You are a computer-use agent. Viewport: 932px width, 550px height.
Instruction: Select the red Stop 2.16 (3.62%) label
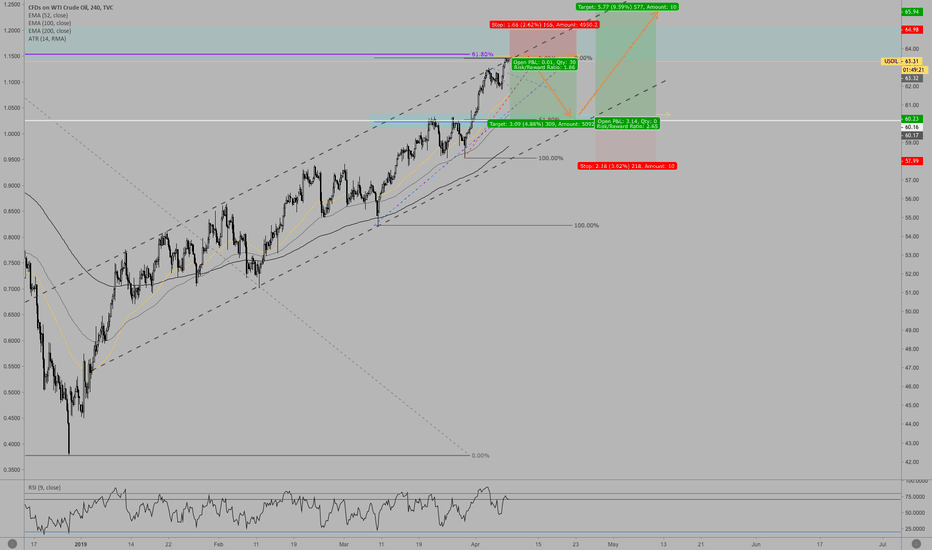[627, 166]
